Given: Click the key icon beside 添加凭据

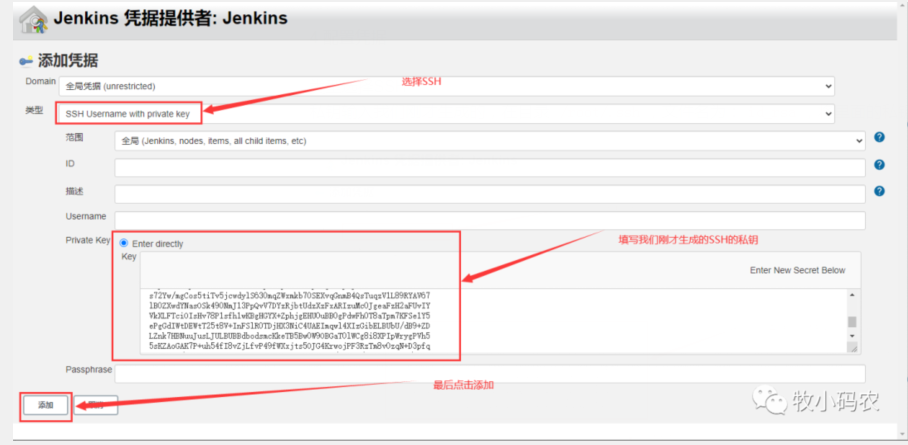Looking at the screenshot, I should click(x=27, y=61).
